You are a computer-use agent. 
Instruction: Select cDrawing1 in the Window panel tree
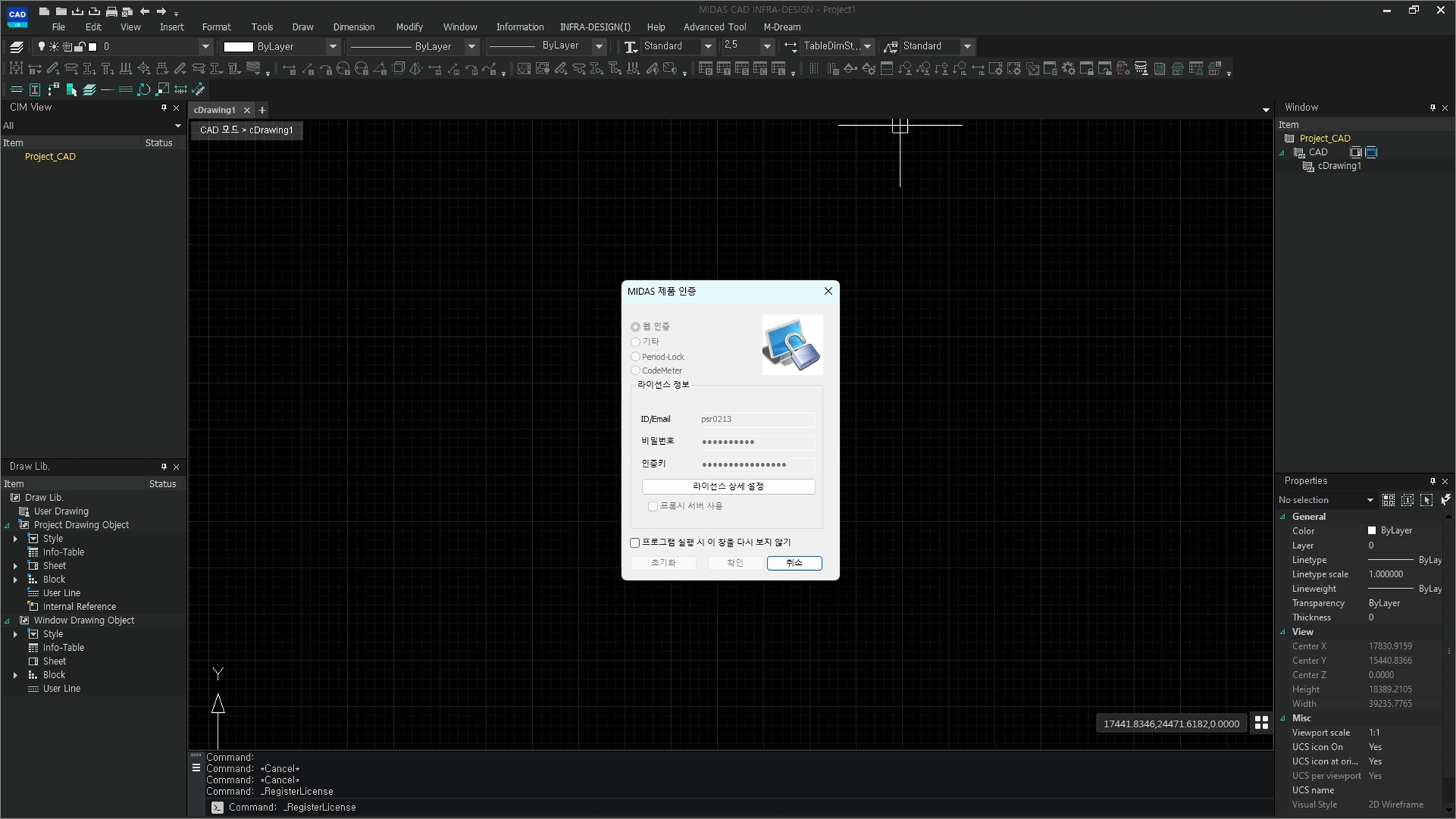tap(1338, 166)
